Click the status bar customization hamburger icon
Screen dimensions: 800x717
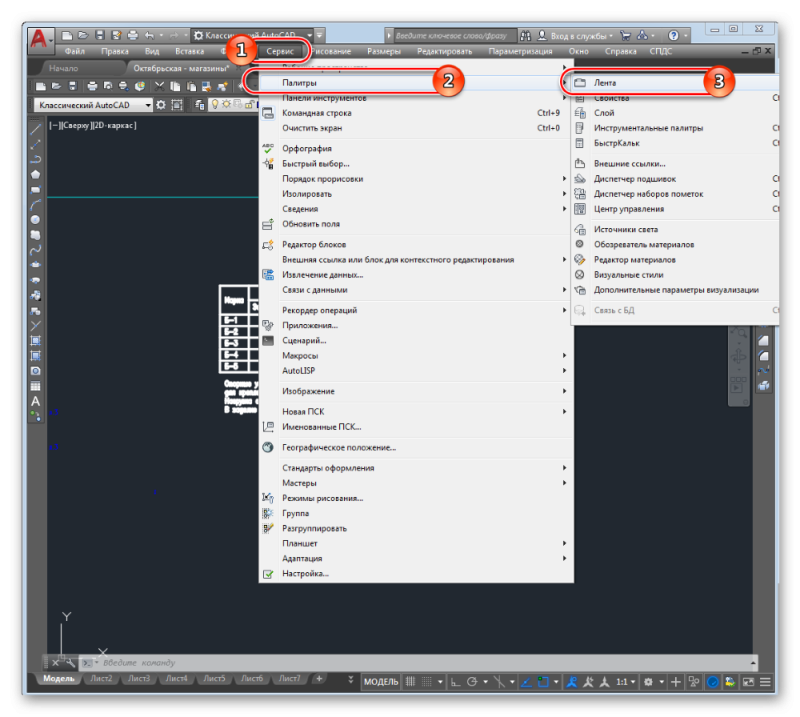[765, 682]
